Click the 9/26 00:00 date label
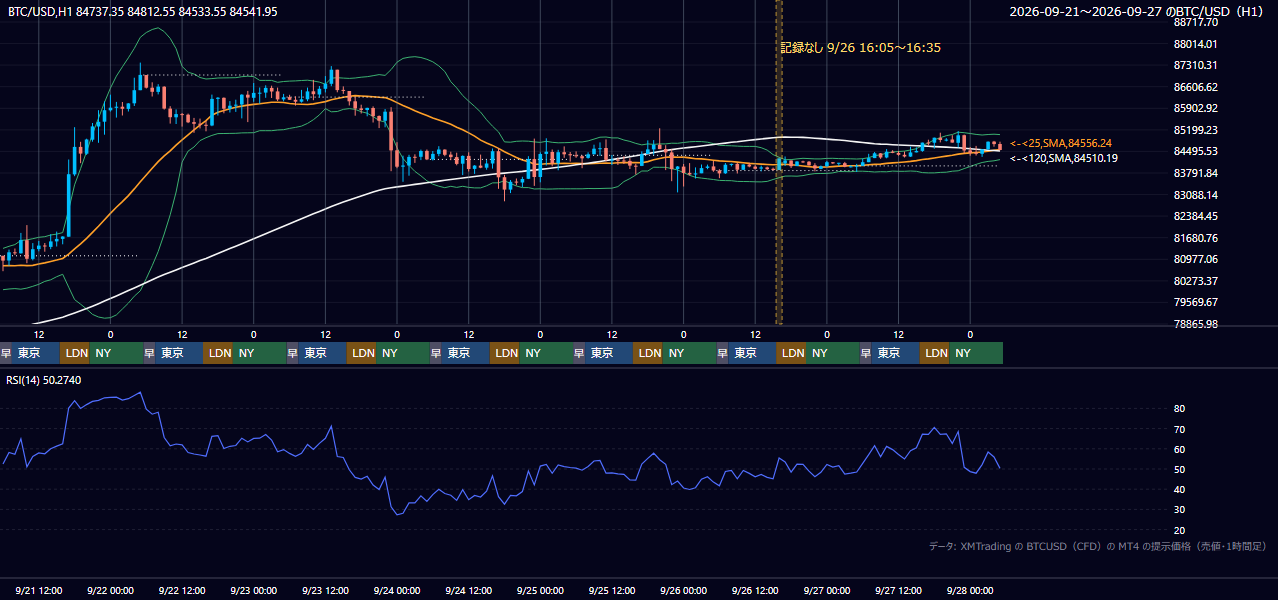The width and height of the screenshot is (1278, 600). 684,590
